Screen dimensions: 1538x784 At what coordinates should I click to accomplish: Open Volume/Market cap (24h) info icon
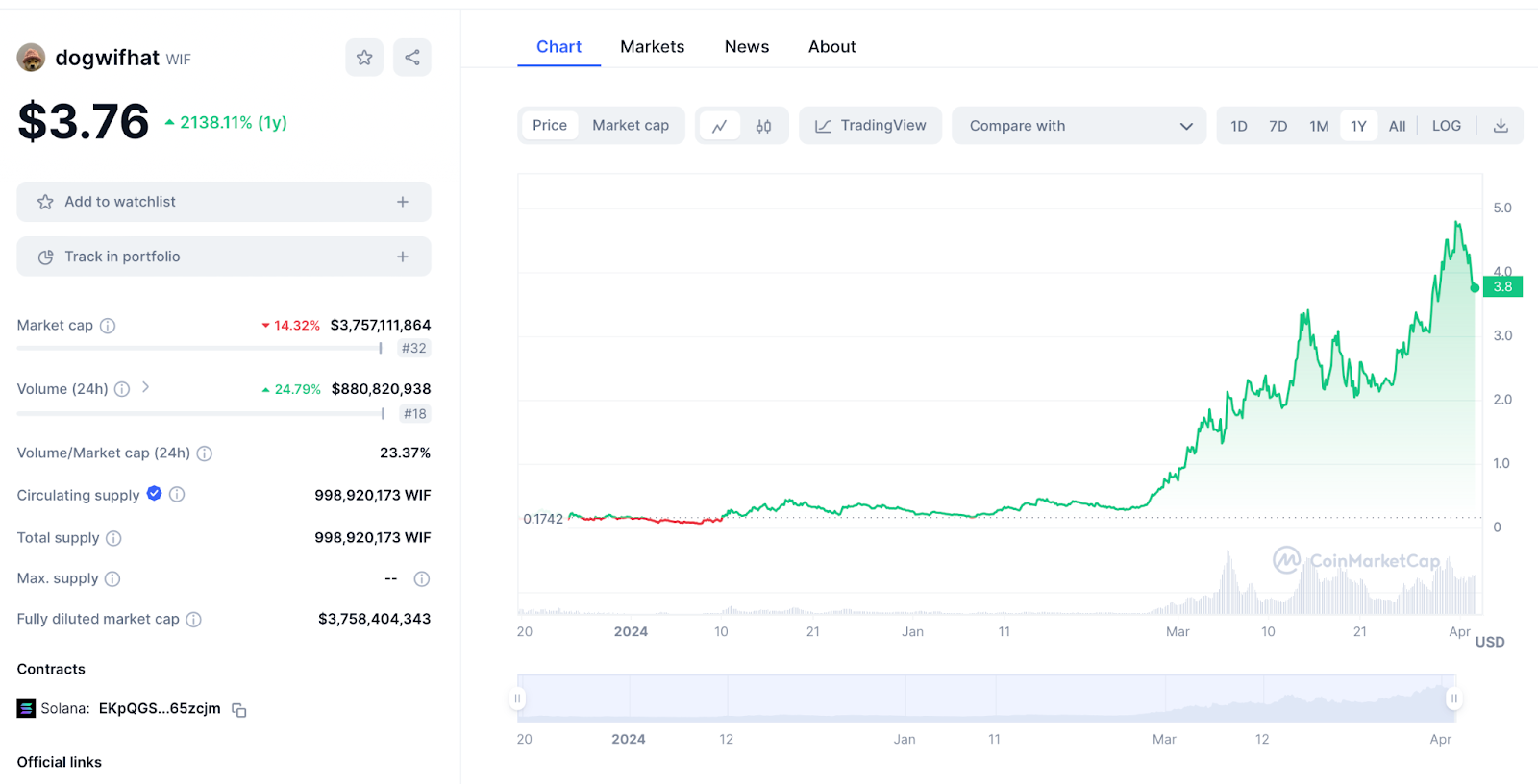(205, 453)
